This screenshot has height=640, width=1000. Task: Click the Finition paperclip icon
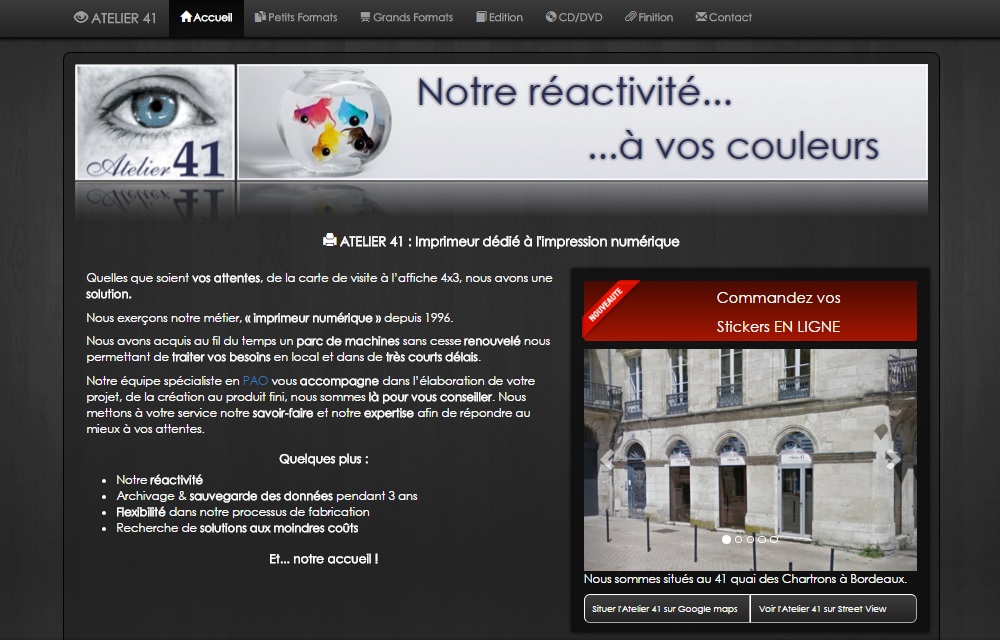pyautogui.click(x=630, y=17)
